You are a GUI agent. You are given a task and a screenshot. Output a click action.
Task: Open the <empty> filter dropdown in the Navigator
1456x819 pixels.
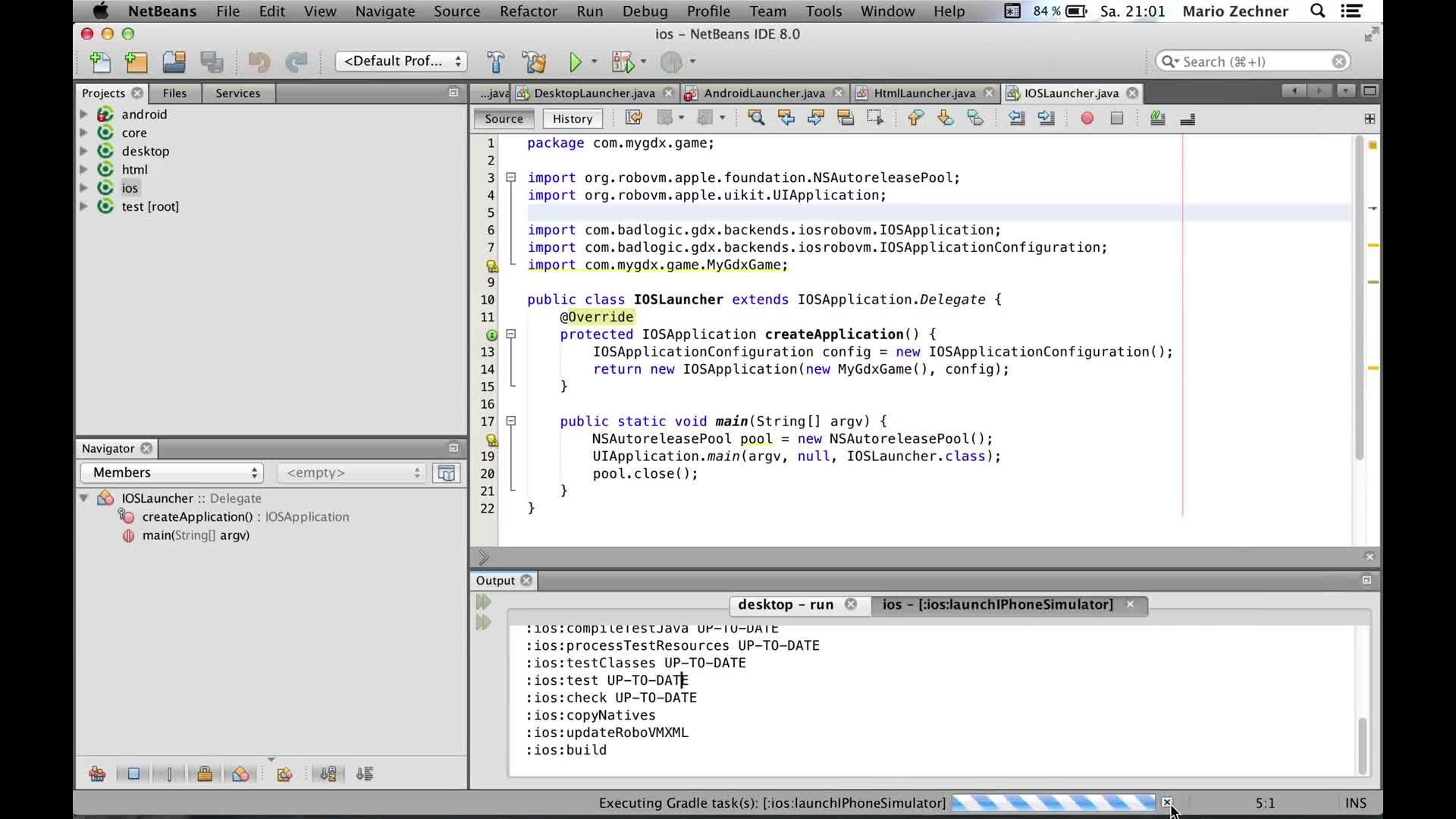pyautogui.click(x=351, y=472)
